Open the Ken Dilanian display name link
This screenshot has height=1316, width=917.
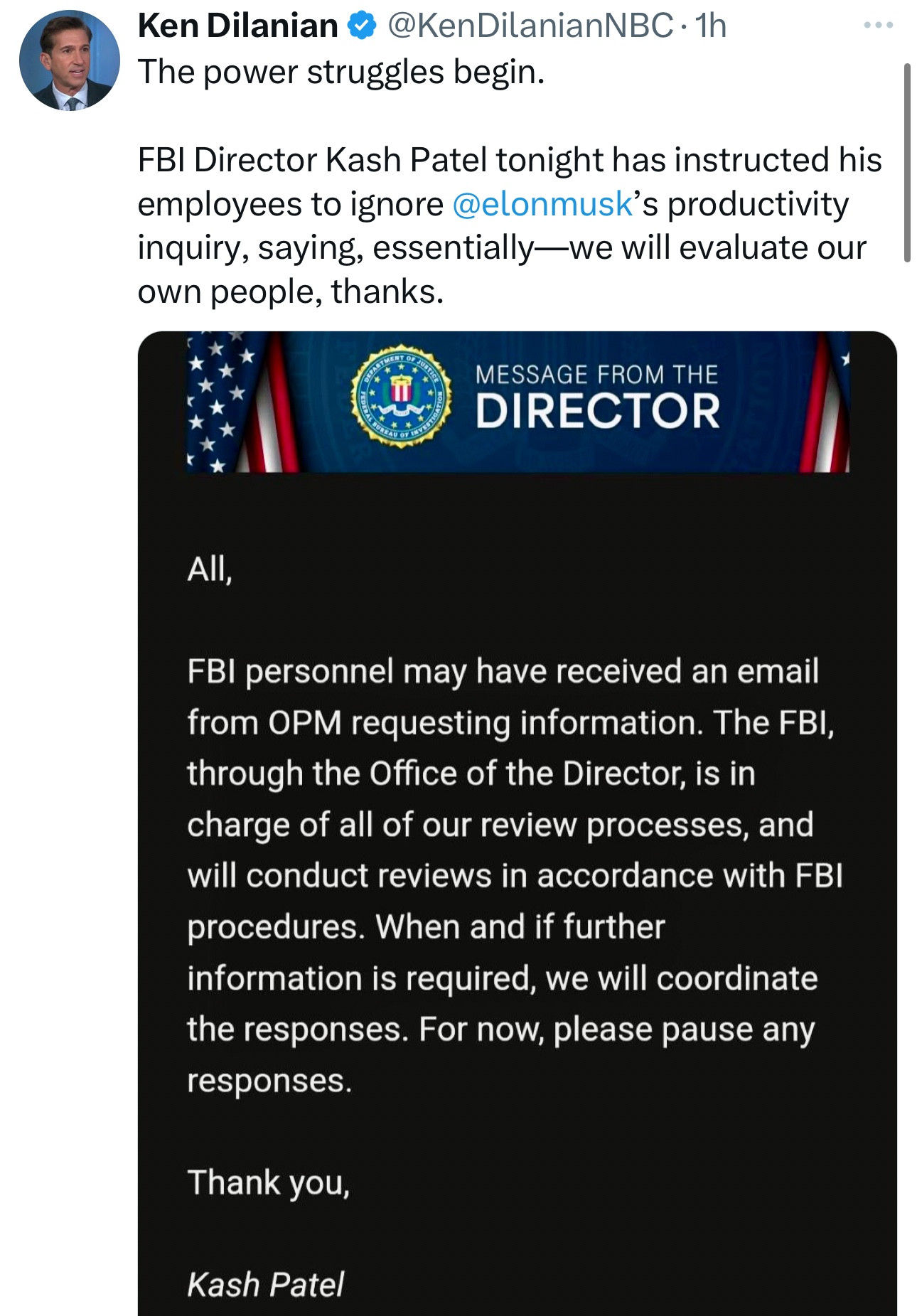237,26
